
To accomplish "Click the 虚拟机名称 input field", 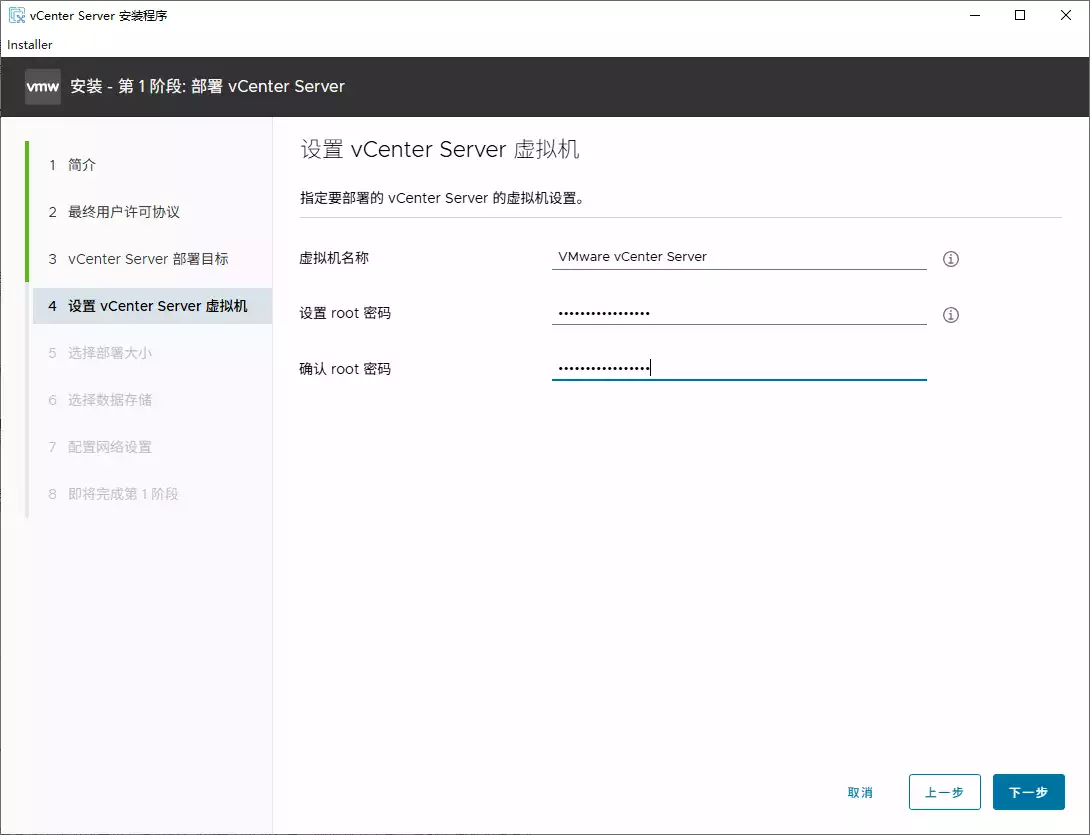I will tap(739, 257).
